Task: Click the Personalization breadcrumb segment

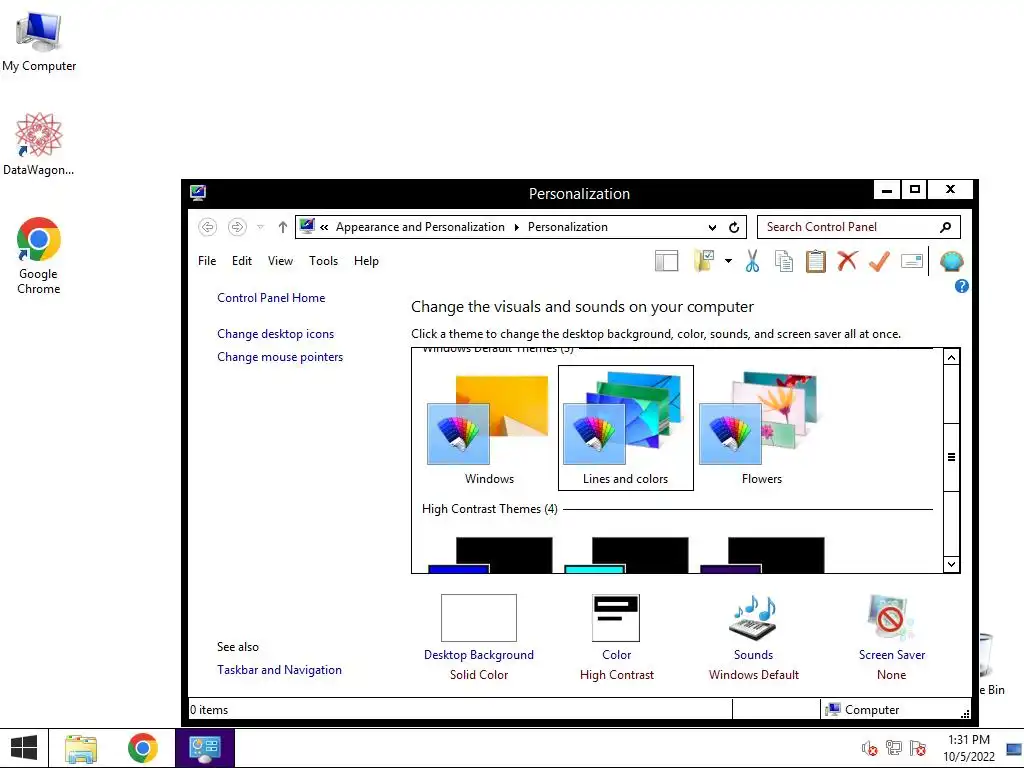Action: pyautogui.click(x=568, y=227)
